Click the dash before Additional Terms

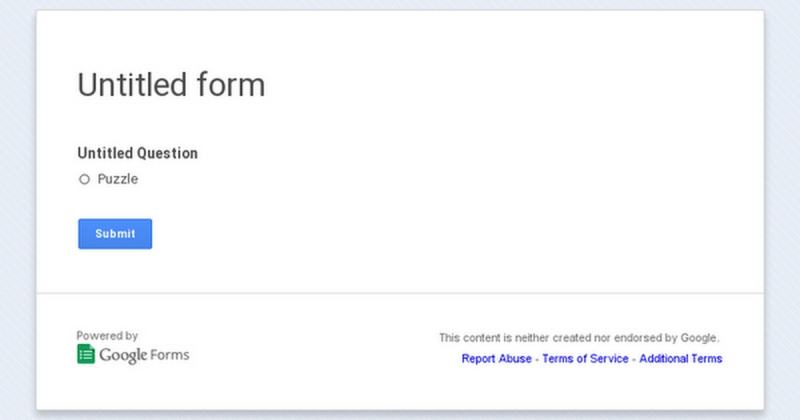pos(634,359)
